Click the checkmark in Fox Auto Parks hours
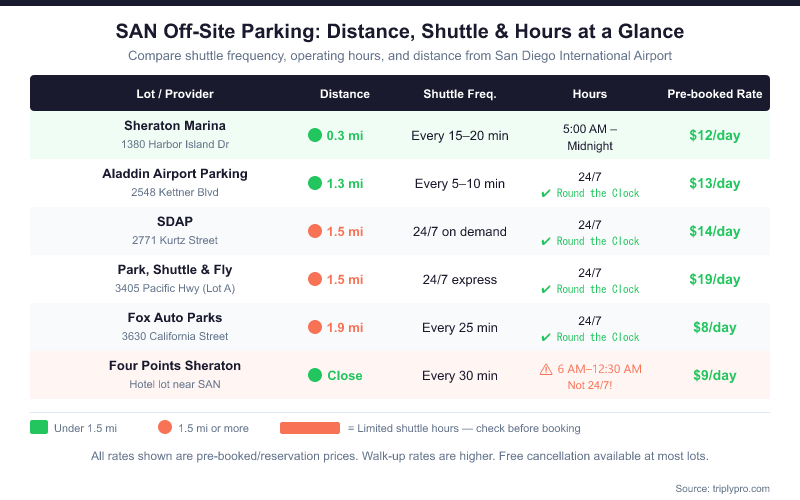Viewport: 800px width, 500px height. 546,337
